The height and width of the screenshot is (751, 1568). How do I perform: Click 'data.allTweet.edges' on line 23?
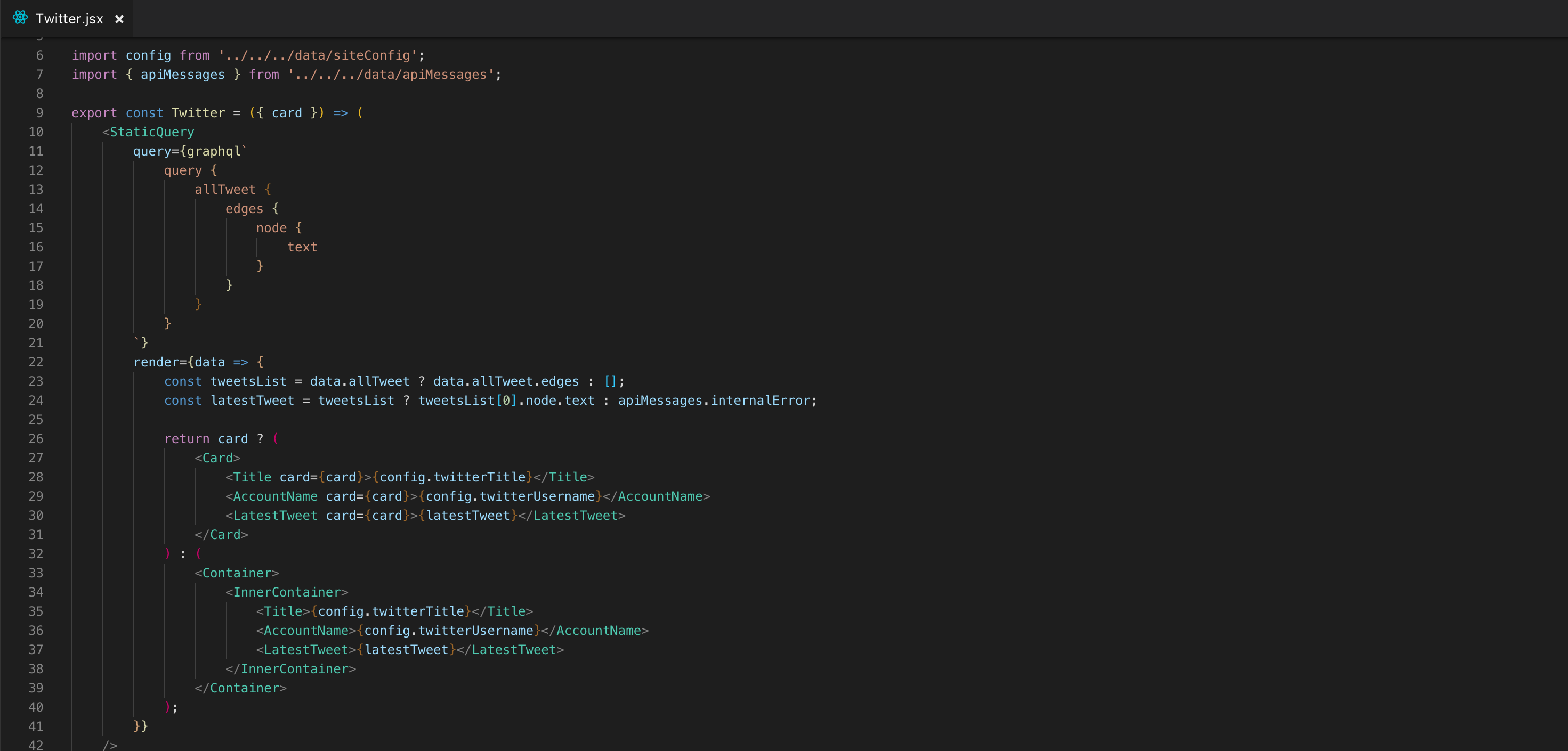(x=506, y=381)
